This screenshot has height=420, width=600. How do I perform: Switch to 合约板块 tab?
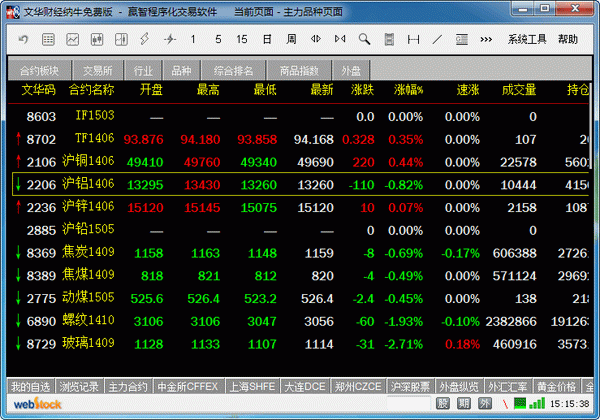(x=39, y=70)
